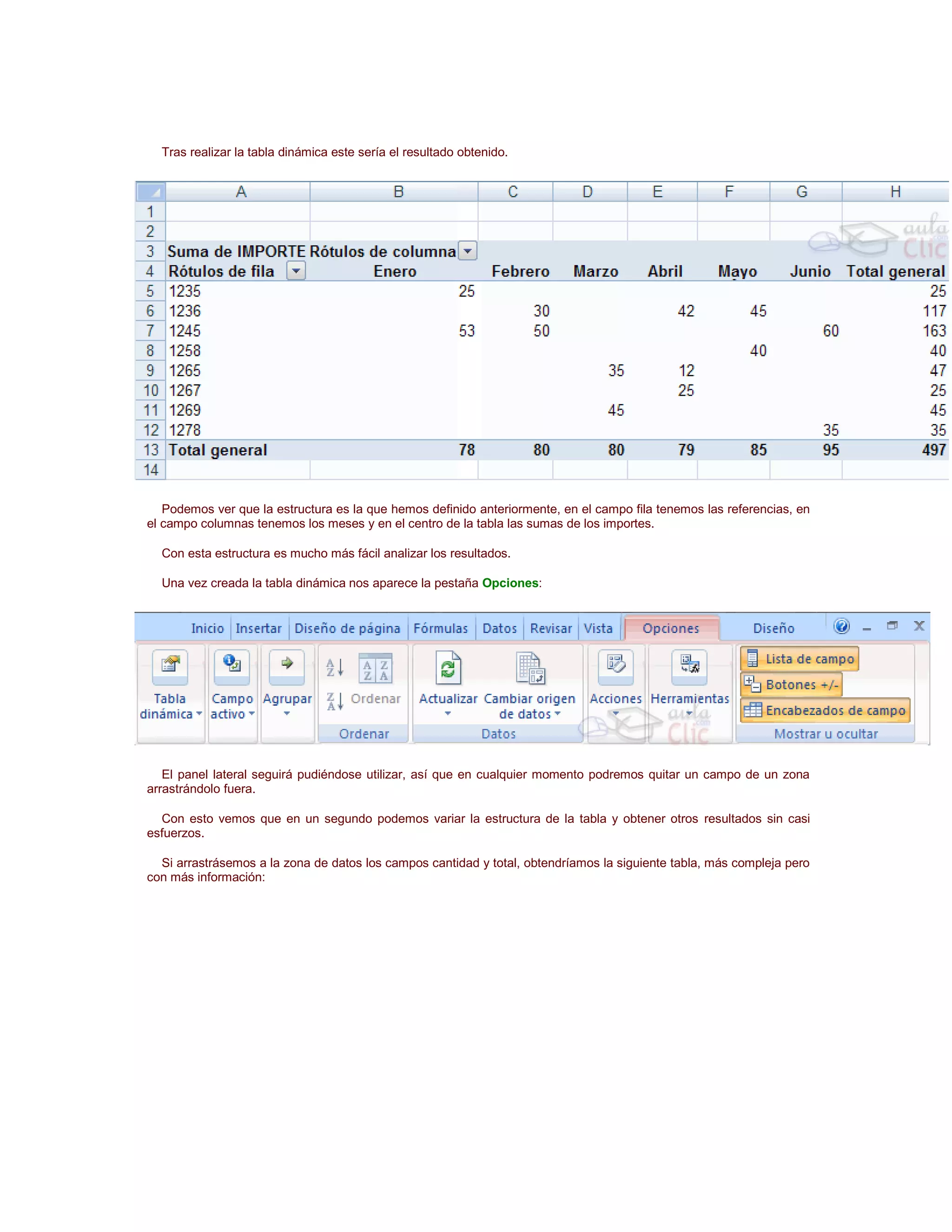Viewport: 952px width, 1232px height.
Task: Open the Fórmulas tab
Action: point(441,629)
